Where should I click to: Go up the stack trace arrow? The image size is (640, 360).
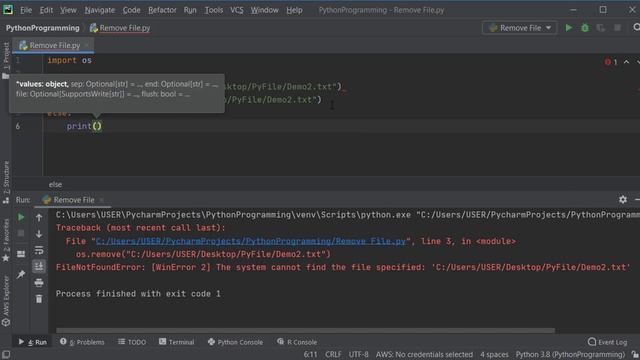(39, 218)
